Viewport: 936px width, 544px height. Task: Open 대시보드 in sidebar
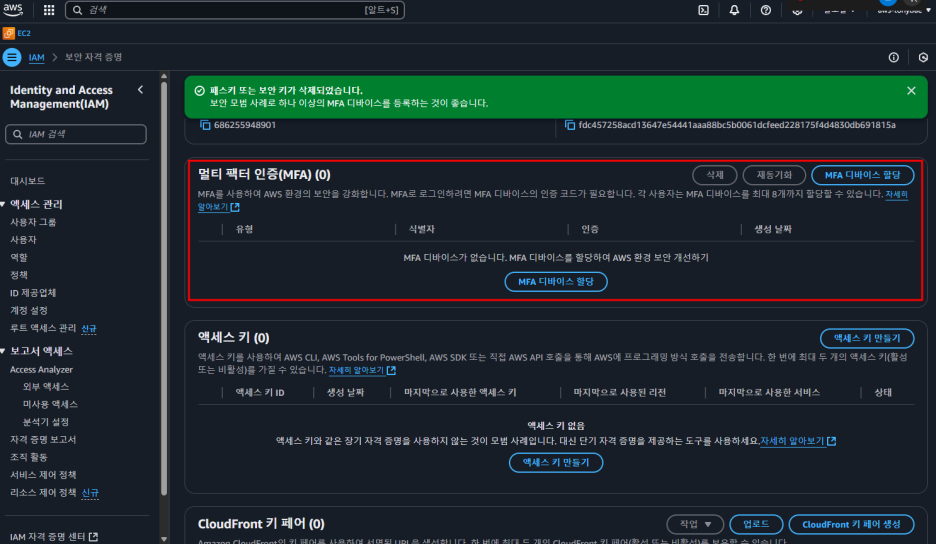(27, 181)
